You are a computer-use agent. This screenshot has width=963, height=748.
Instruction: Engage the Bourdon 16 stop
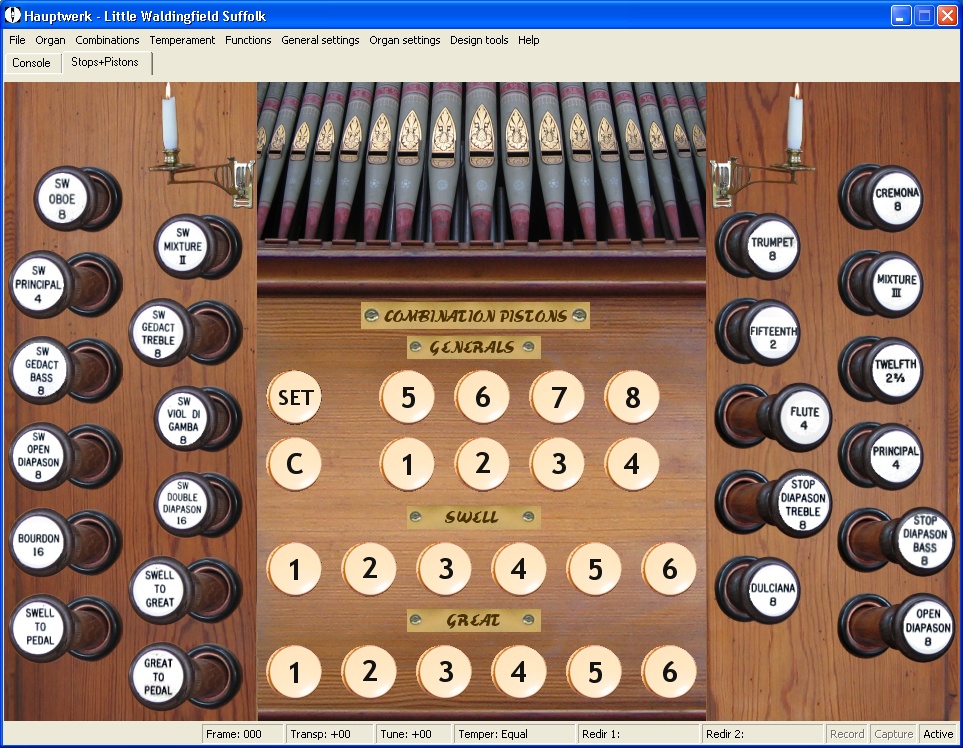coord(39,545)
